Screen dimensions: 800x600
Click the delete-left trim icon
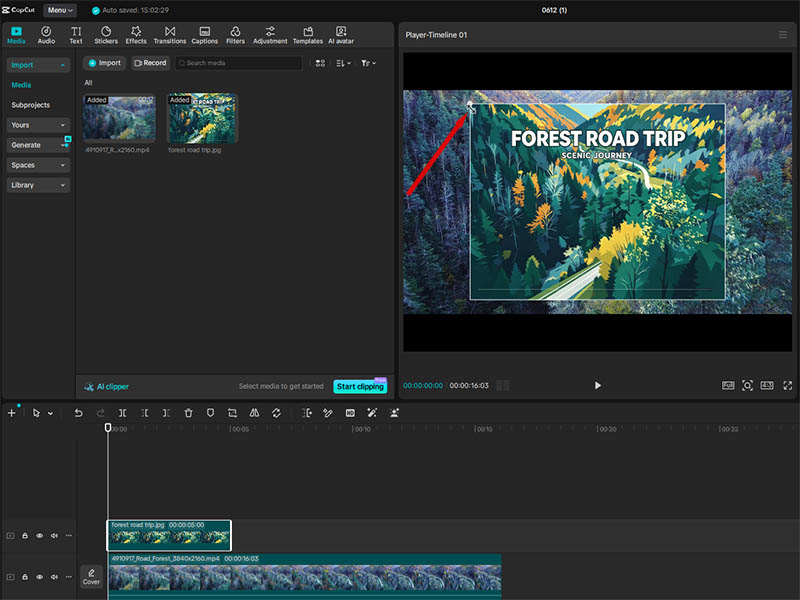pyautogui.click(x=145, y=413)
